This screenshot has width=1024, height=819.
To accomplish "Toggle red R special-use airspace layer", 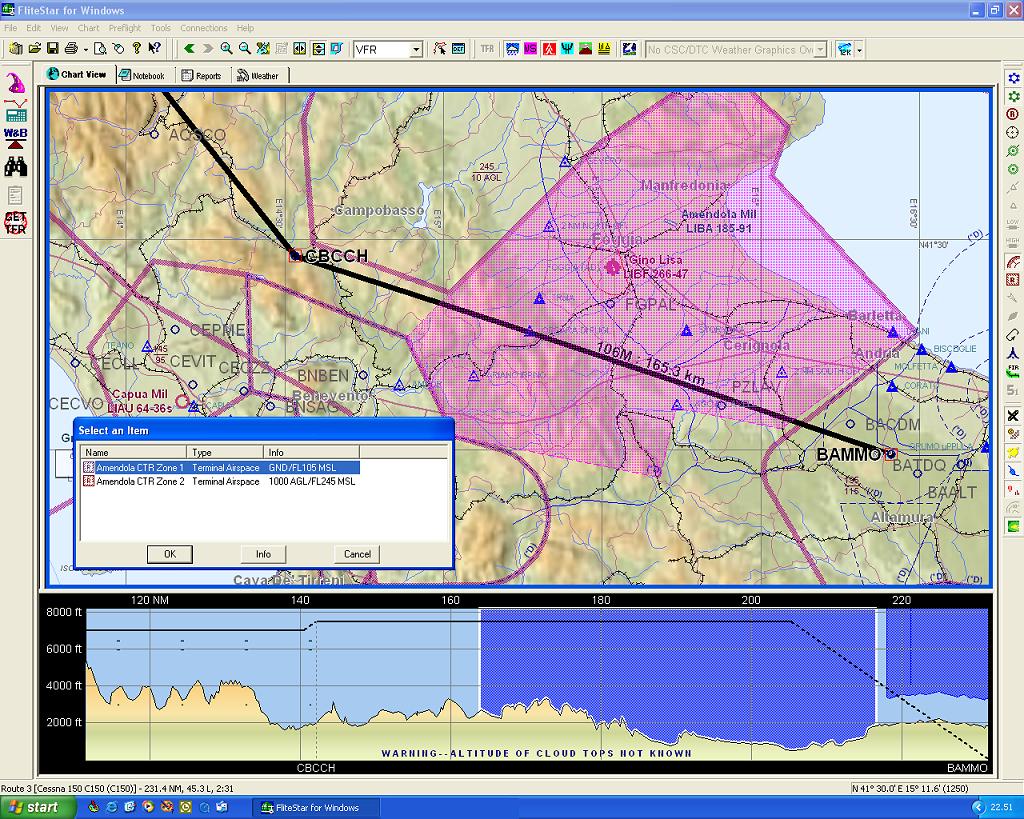I will (x=1013, y=280).
